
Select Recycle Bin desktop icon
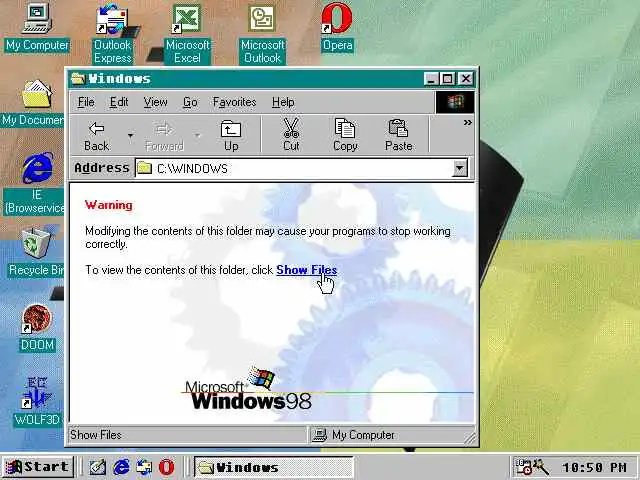(36, 253)
